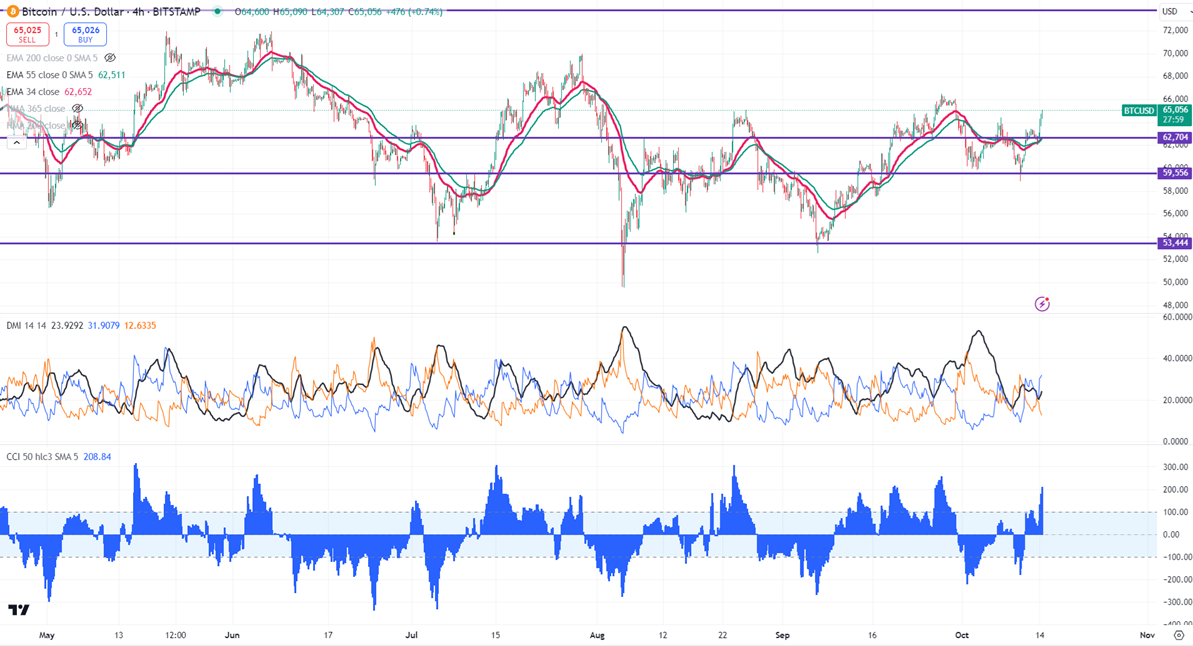Select the DMI 14 14 indicator legend
Image resolution: width=1193 pixels, height=646 pixels.
pyautogui.click(x=26, y=326)
